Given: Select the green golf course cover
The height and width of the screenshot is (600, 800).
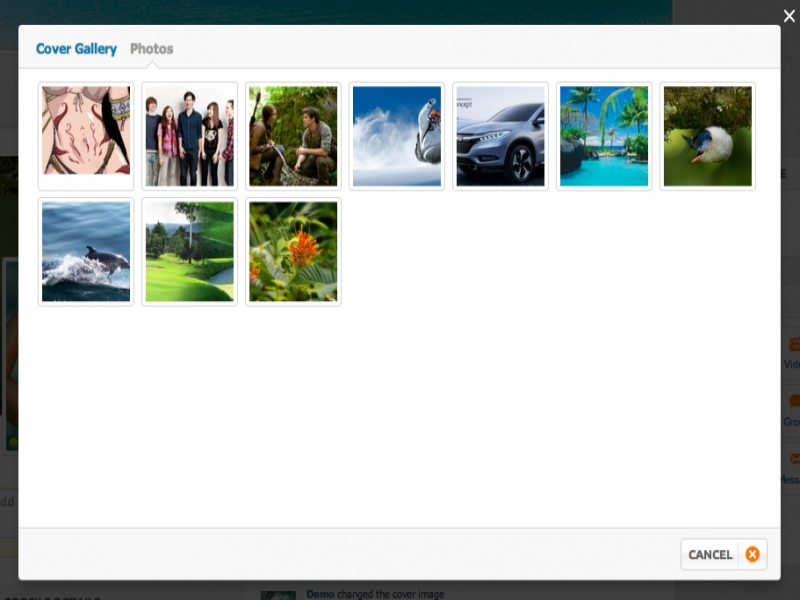Looking at the screenshot, I should click(190, 251).
